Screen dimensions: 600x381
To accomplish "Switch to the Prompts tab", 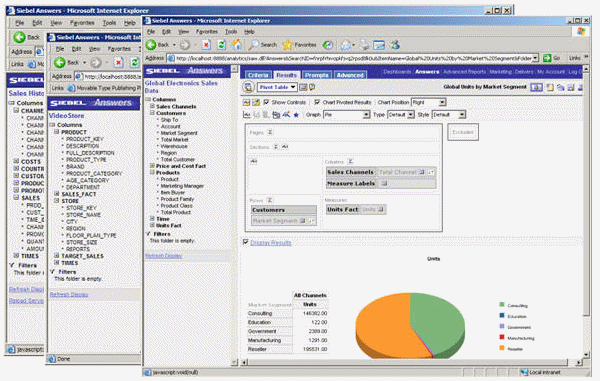I will coord(316,75).
